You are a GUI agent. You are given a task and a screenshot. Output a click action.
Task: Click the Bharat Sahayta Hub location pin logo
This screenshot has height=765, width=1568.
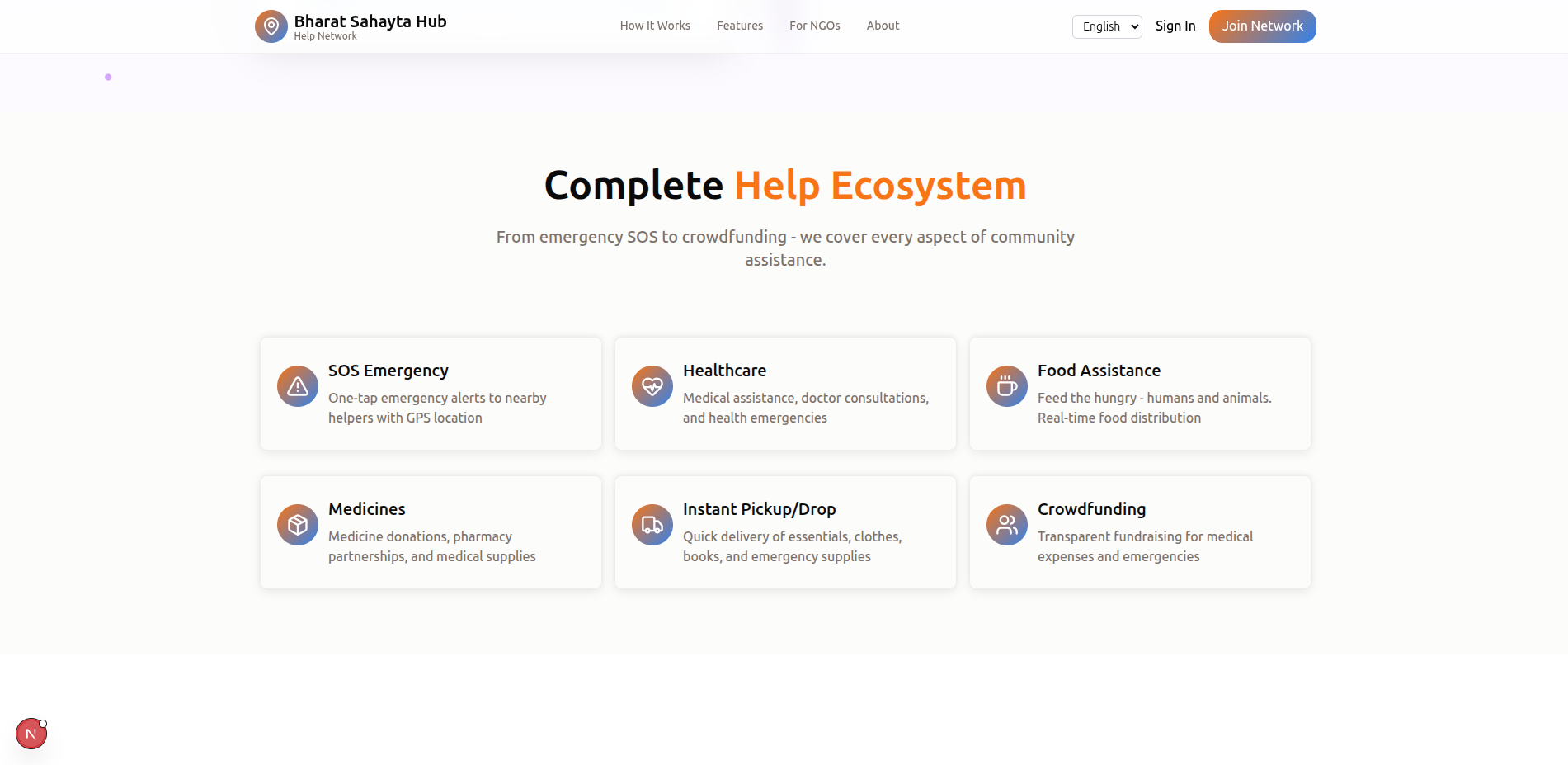pyautogui.click(x=271, y=26)
